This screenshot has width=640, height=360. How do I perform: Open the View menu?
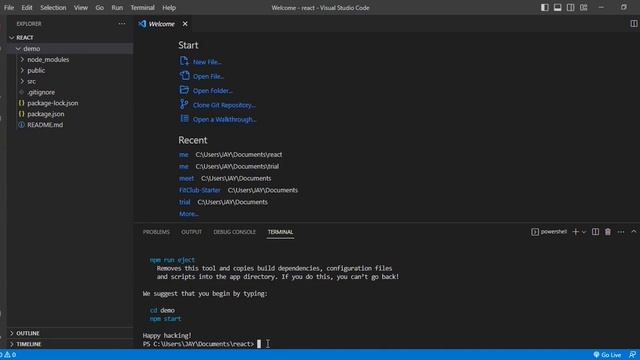pyautogui.click(x=81, y=8)
